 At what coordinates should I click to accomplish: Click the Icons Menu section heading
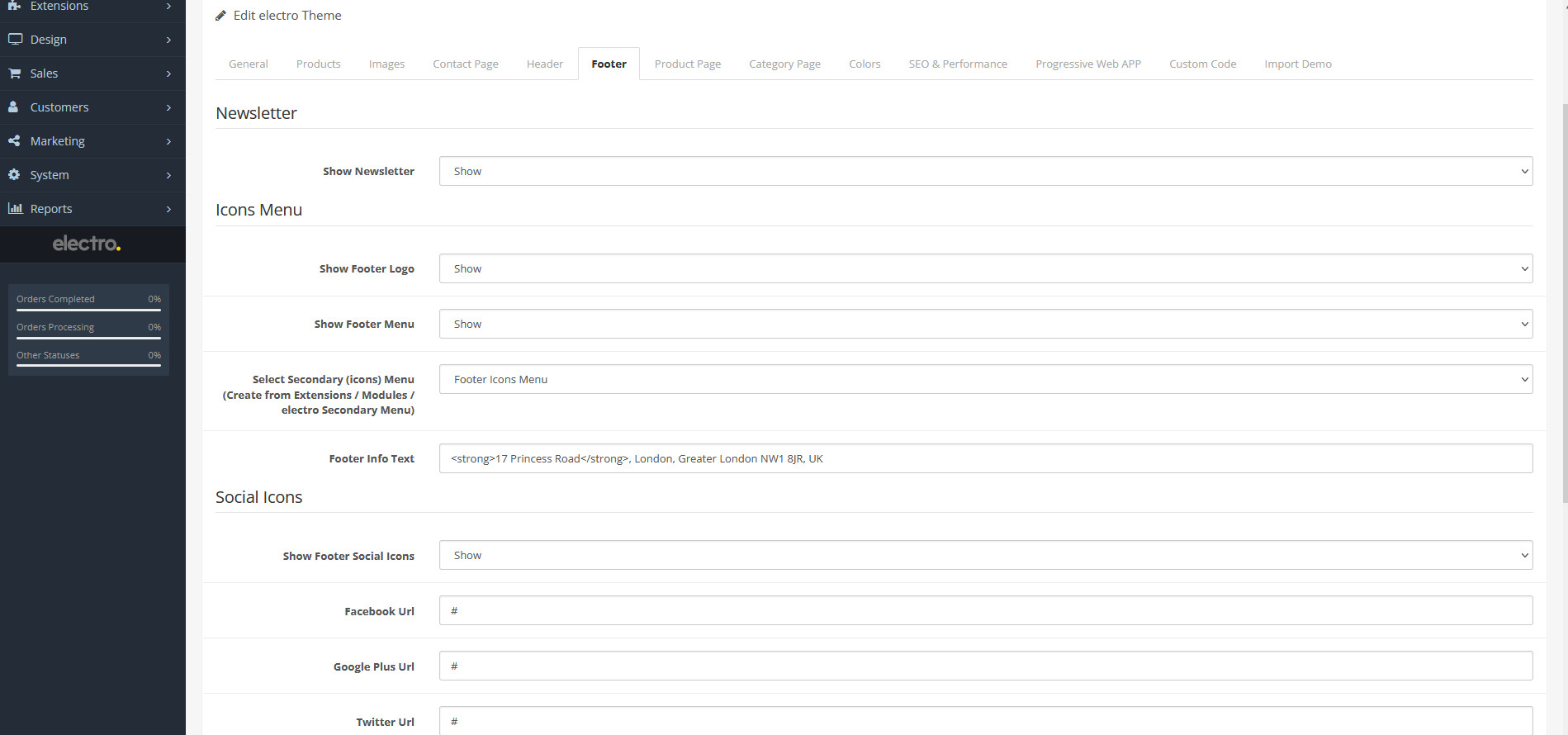click(x=258, y=210)
